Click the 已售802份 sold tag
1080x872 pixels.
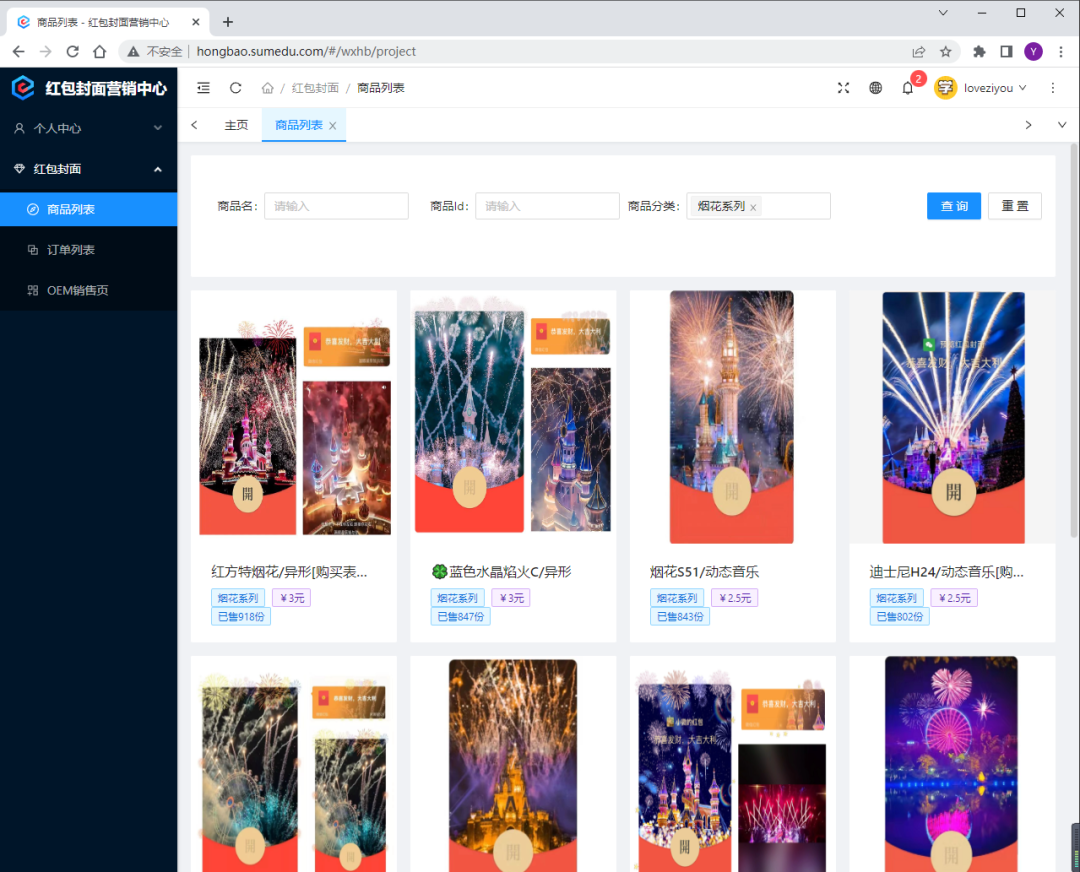pyautogui.click(x=899, y=617)
